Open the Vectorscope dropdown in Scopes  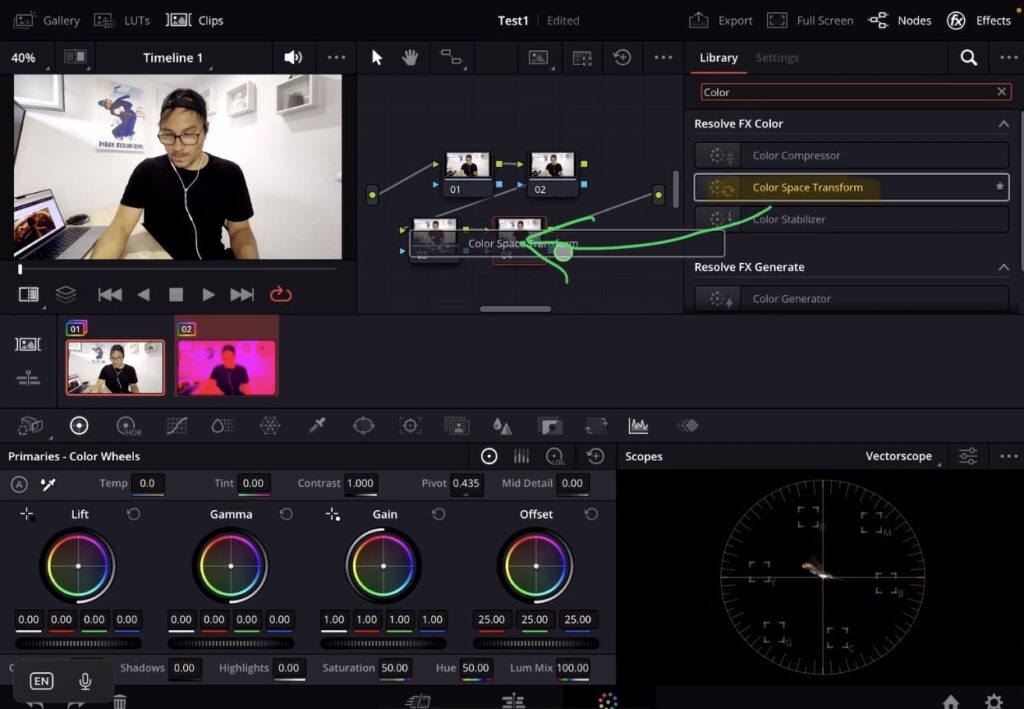(899, 456)
